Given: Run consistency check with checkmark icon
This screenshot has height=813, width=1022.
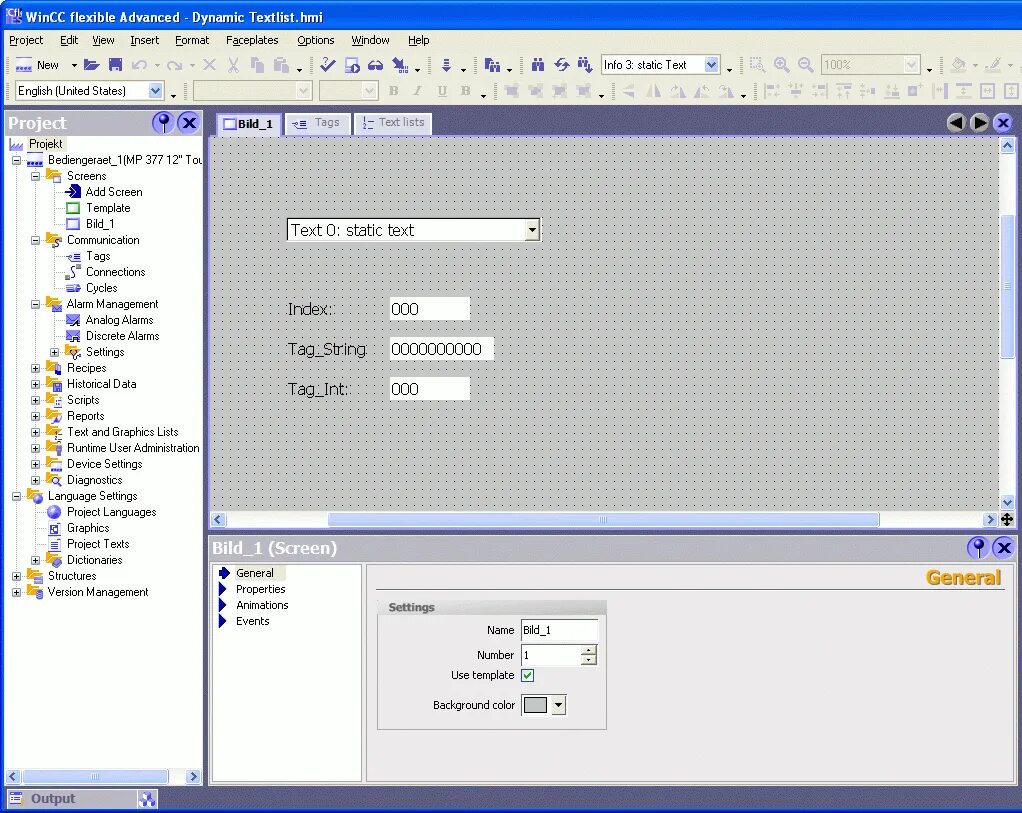Looking at the screenshot, I should (327, 65).
